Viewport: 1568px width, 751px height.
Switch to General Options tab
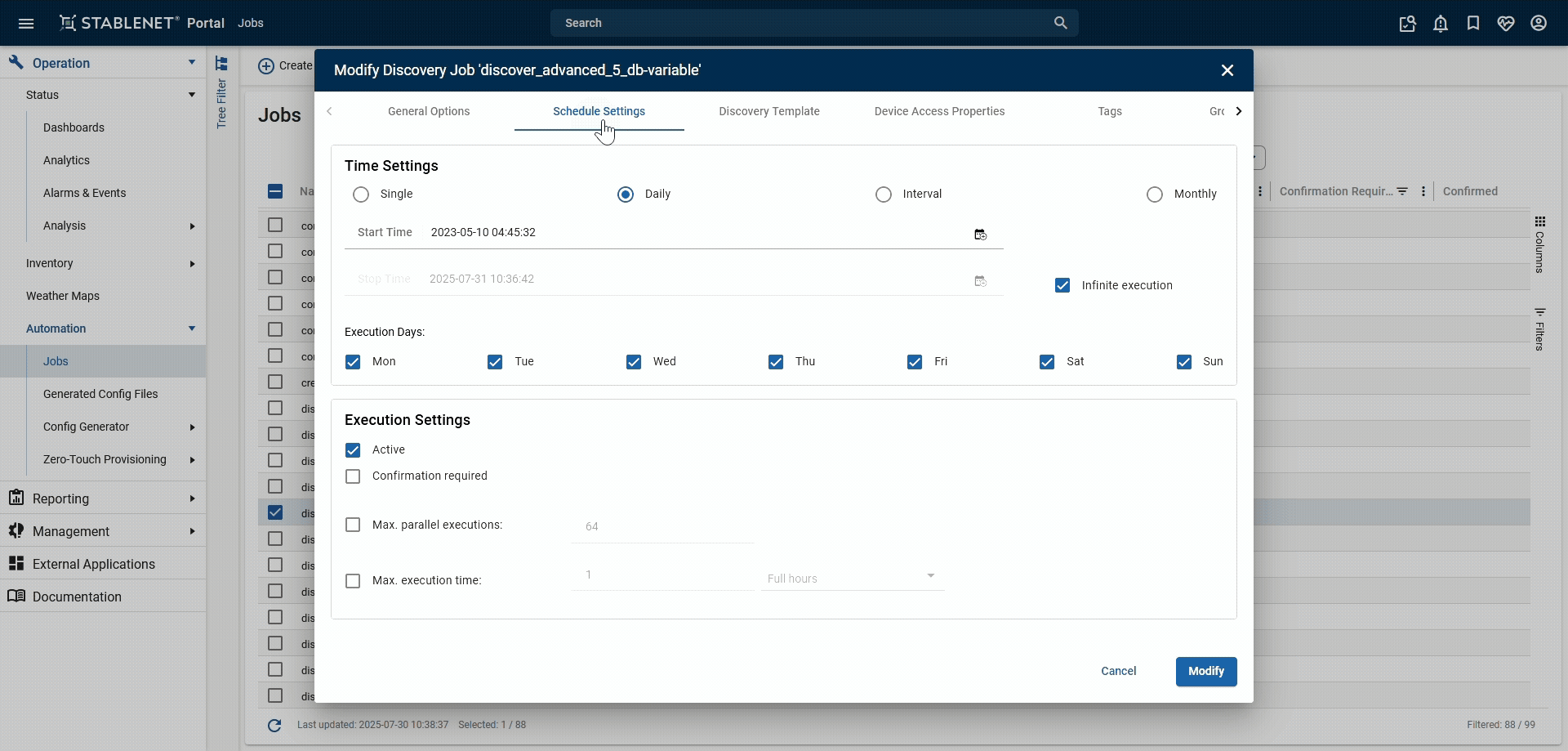pyautogui.click(x=429, y=111)
